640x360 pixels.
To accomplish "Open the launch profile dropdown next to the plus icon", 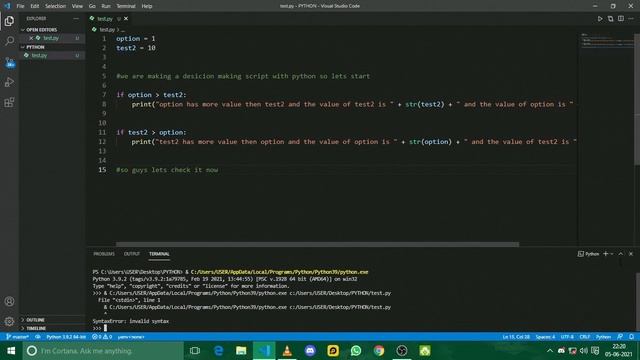I will click(612, 254).
